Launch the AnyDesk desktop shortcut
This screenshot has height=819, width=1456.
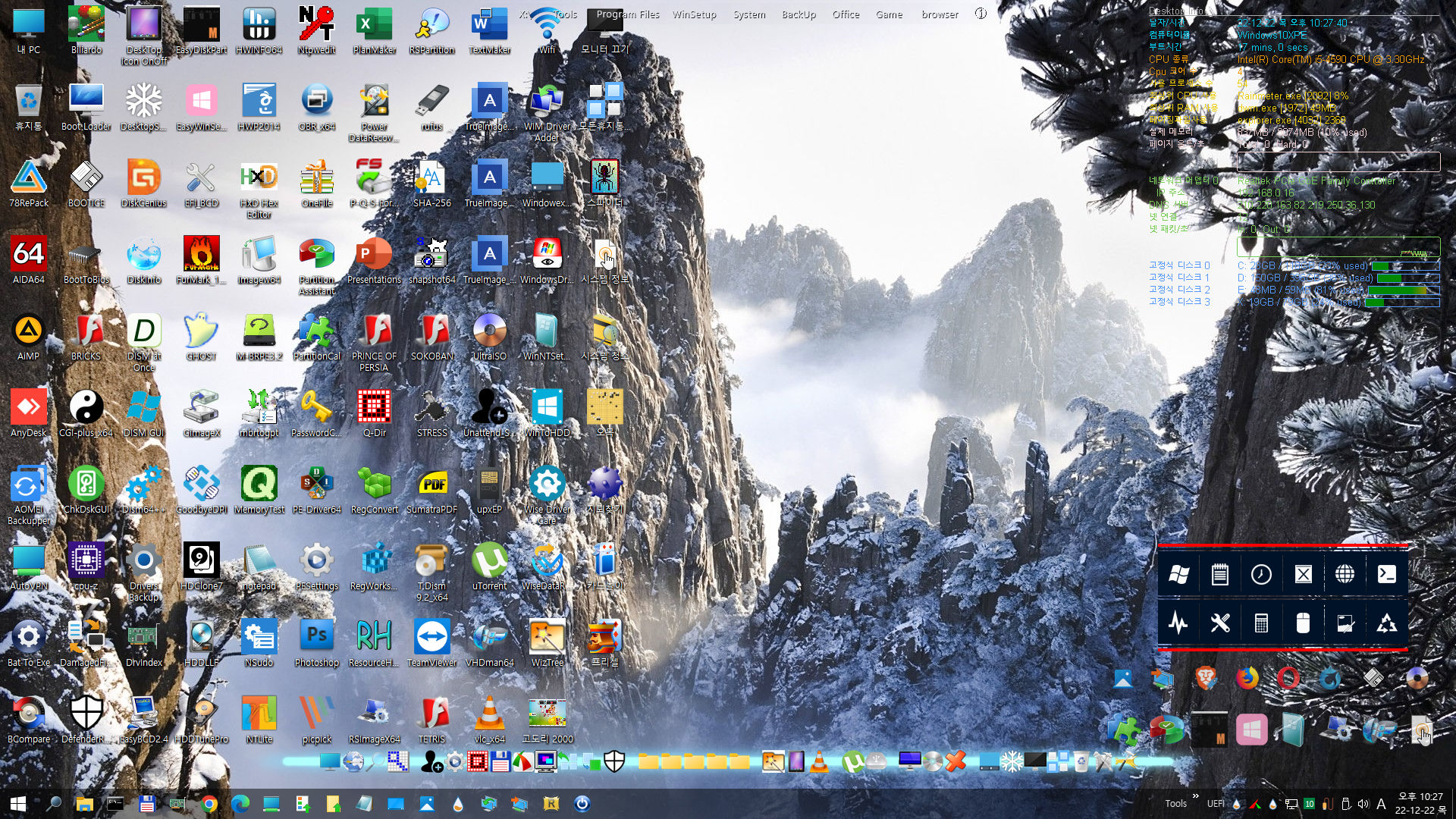point(28,413)
